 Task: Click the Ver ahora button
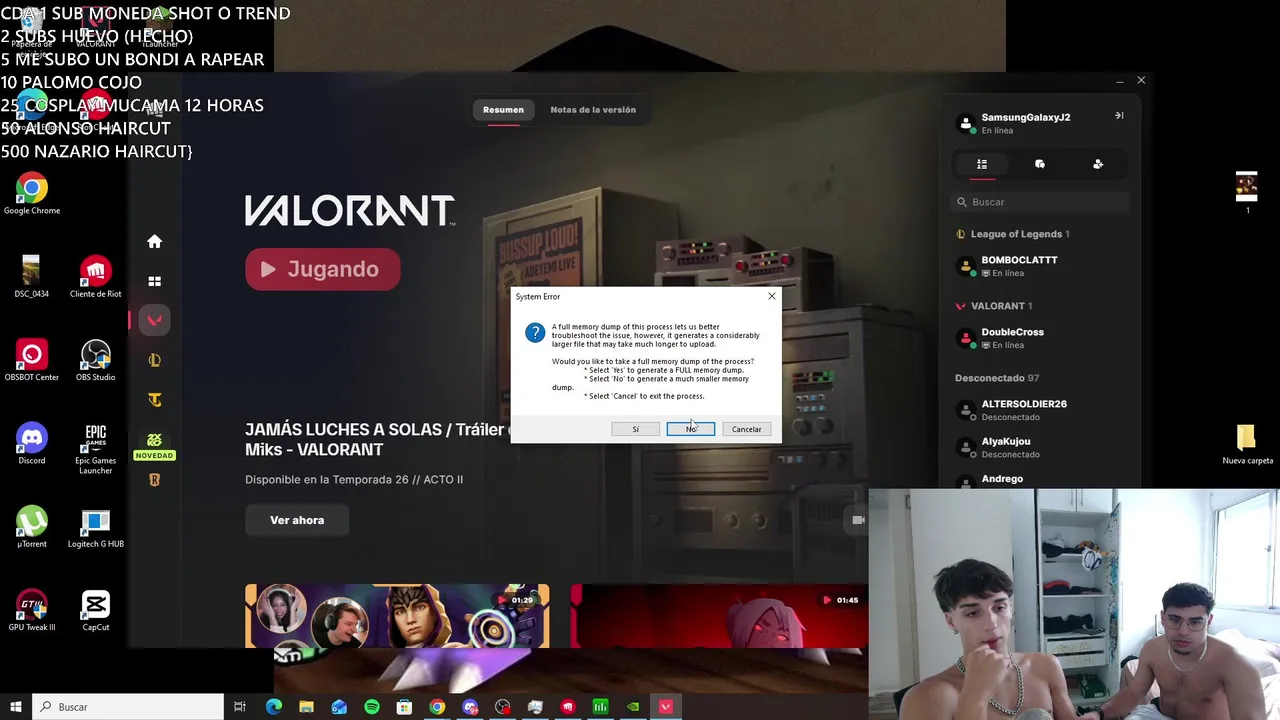297,520
